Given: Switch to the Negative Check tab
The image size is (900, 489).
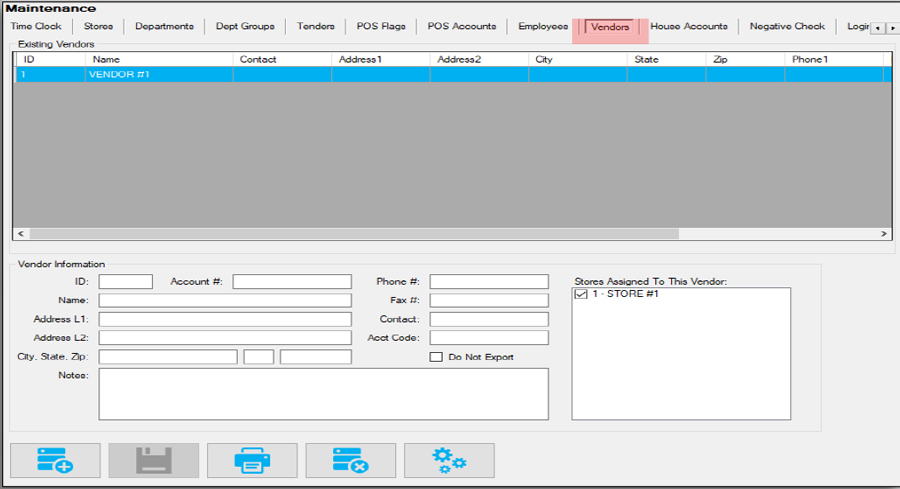Looking at the screenshot, I should [787, 26].
